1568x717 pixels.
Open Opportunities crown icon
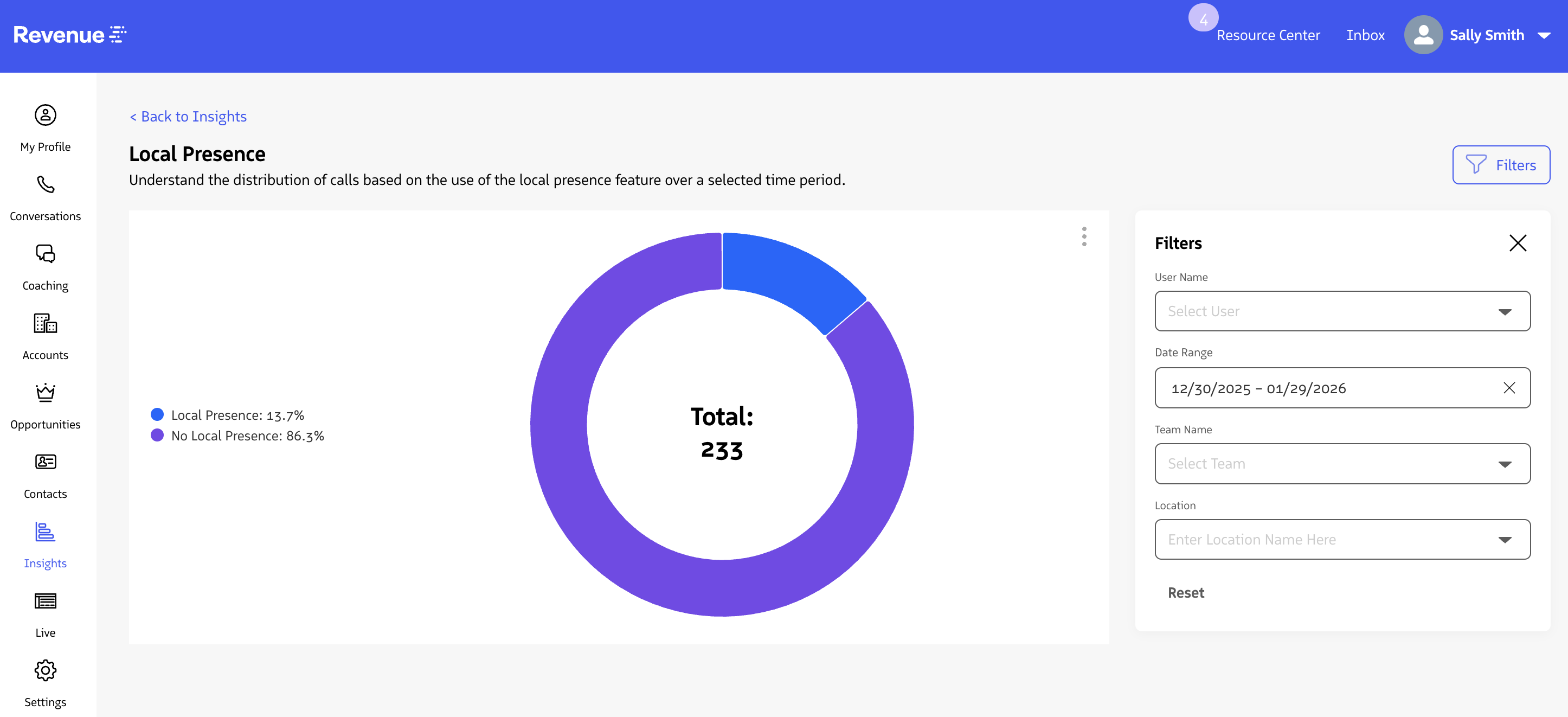click(45, 393)
